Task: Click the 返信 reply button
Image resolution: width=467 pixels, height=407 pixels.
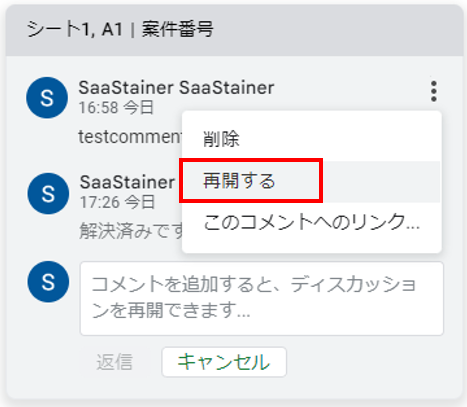Action: 115,362
